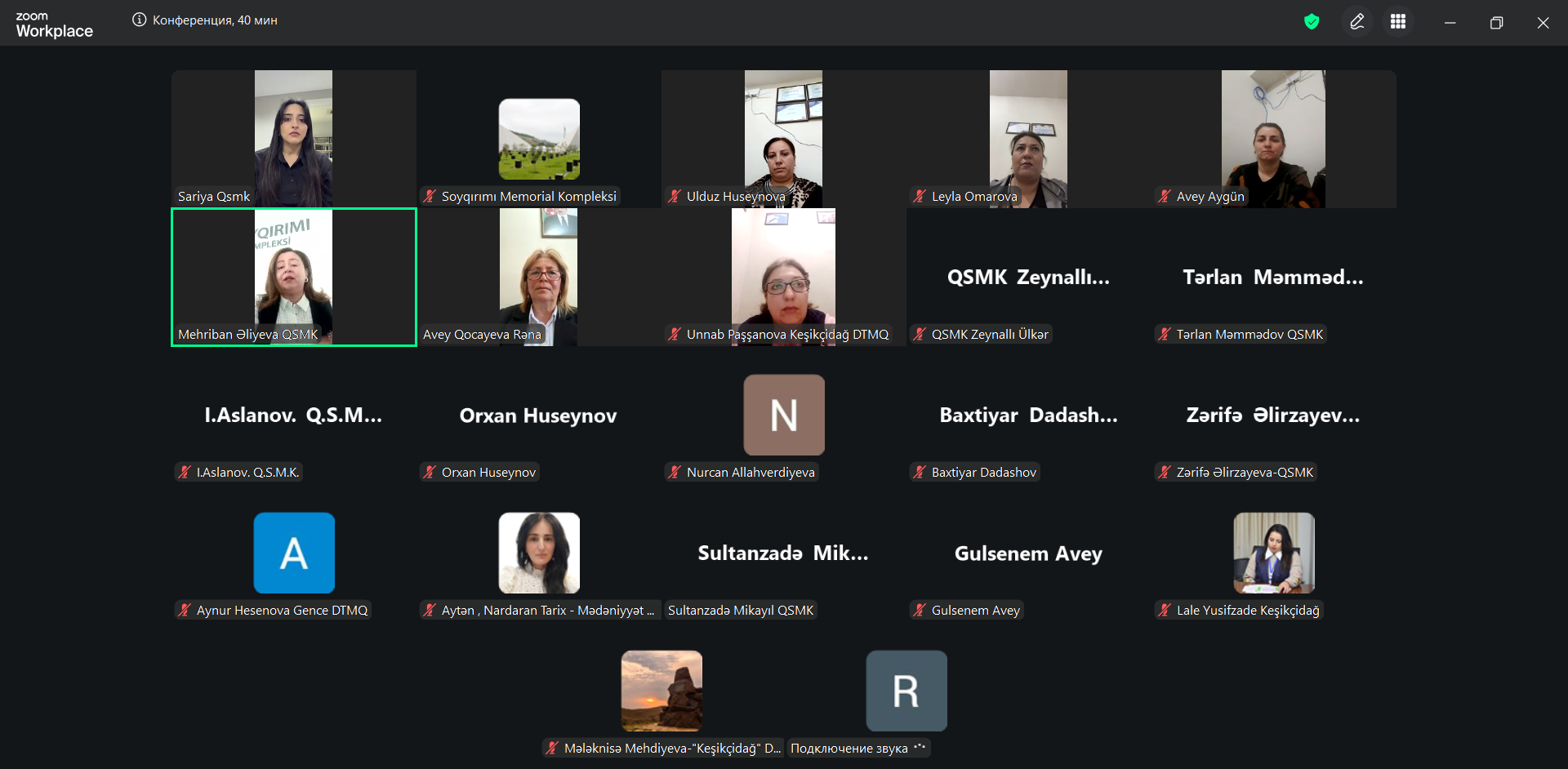The image size is (1568, 769).
Task: Click the muted mic icon for Leyla Omarova
Action: pos(920,196)
